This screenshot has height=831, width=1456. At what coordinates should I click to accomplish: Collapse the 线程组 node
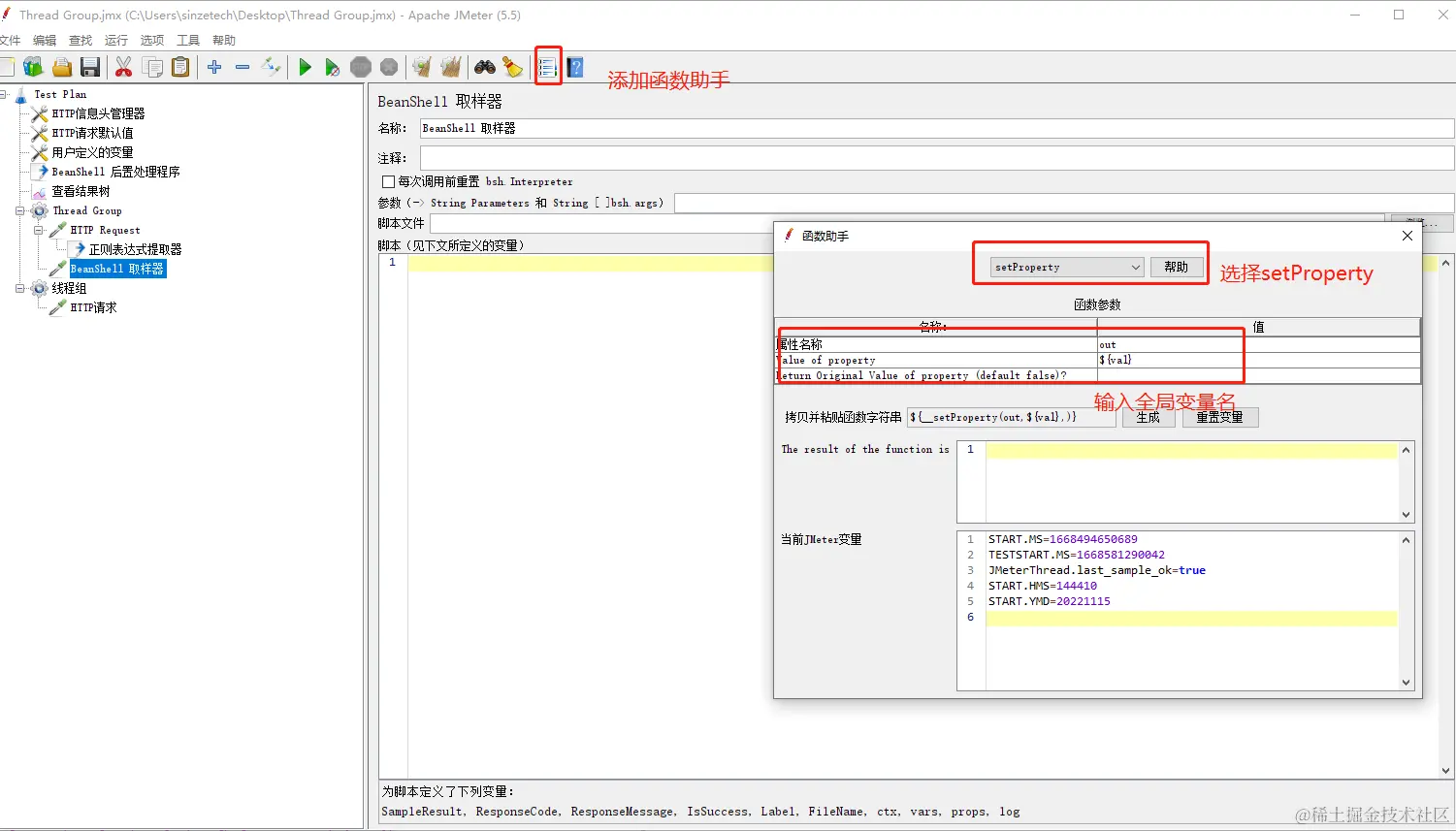[20, 288]
